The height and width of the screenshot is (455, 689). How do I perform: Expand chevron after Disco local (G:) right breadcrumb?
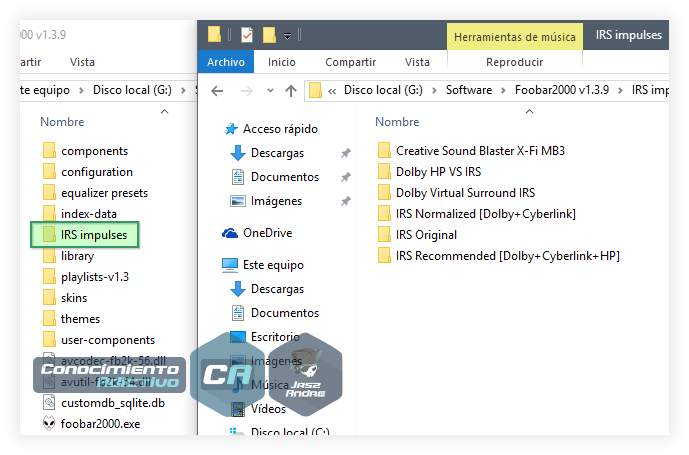coord(434,91)
